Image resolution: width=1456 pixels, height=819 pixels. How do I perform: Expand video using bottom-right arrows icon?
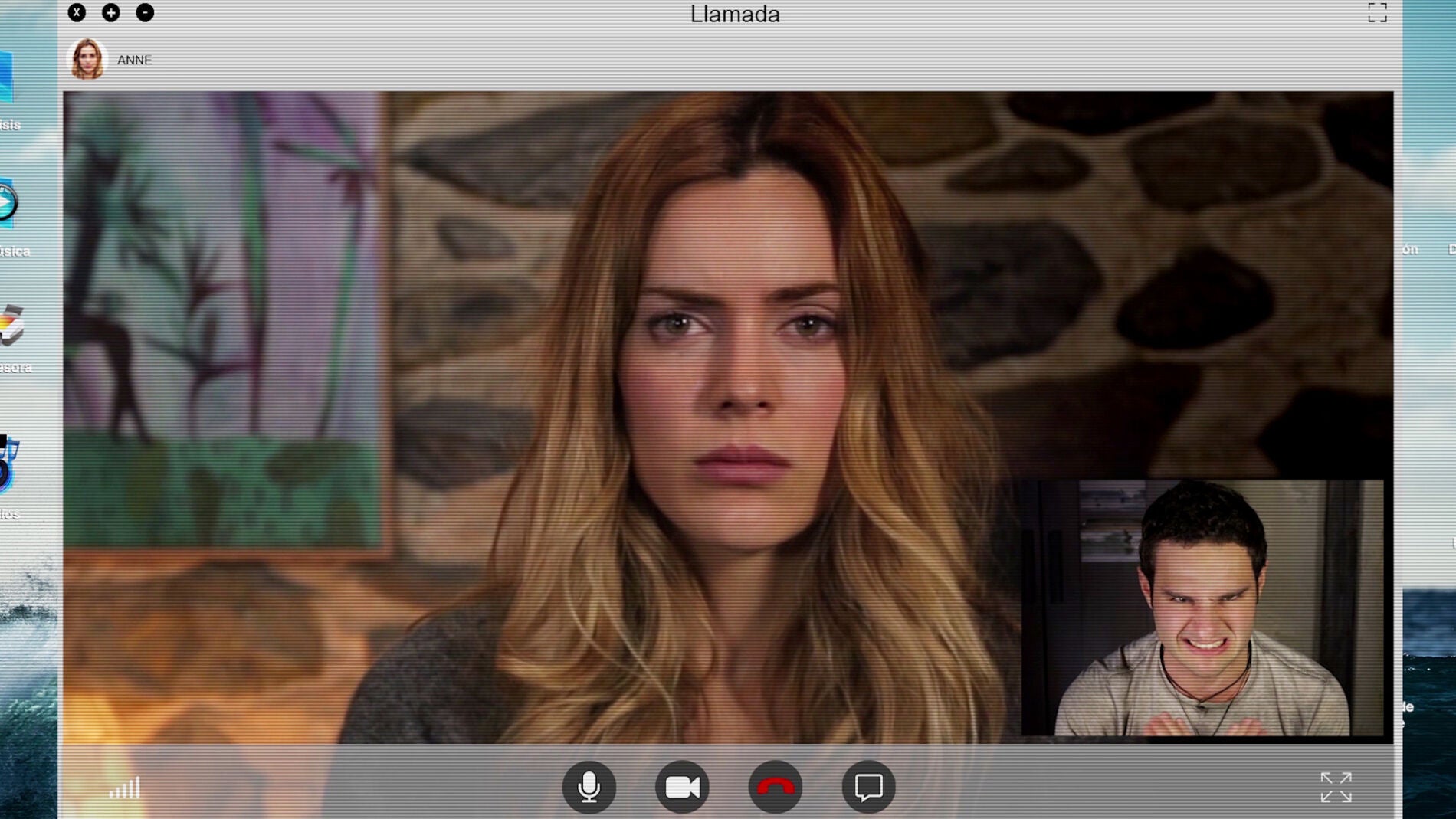[1336, 787]
